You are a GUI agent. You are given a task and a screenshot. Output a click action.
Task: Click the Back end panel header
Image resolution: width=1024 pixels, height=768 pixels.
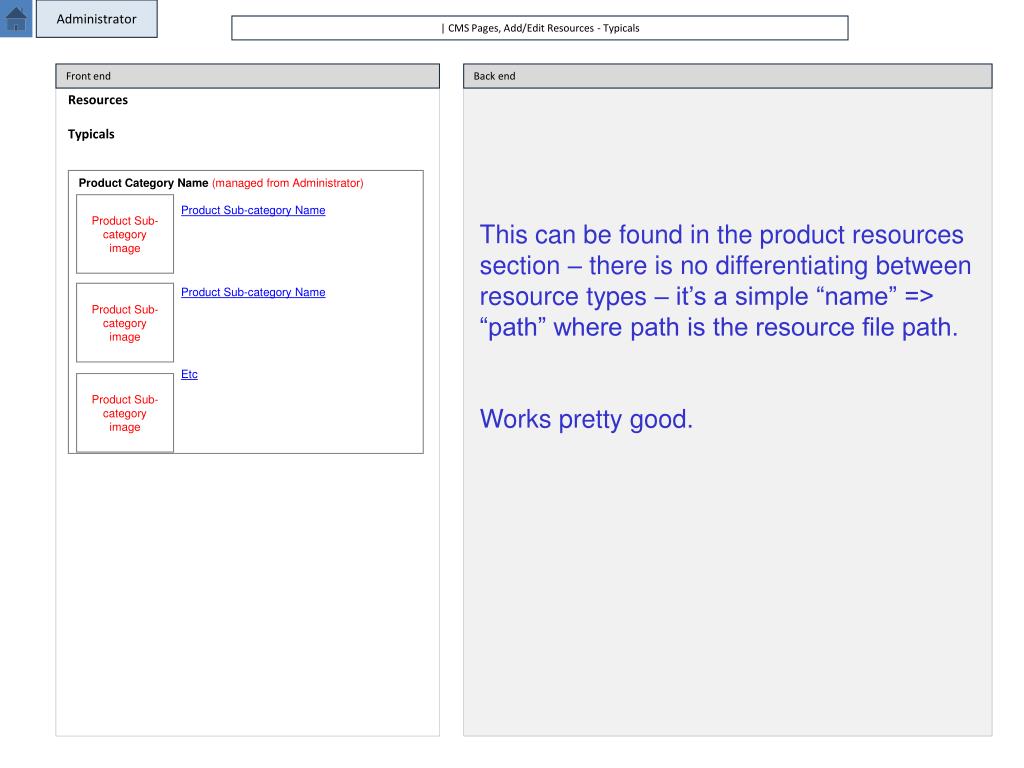(728, 76)
